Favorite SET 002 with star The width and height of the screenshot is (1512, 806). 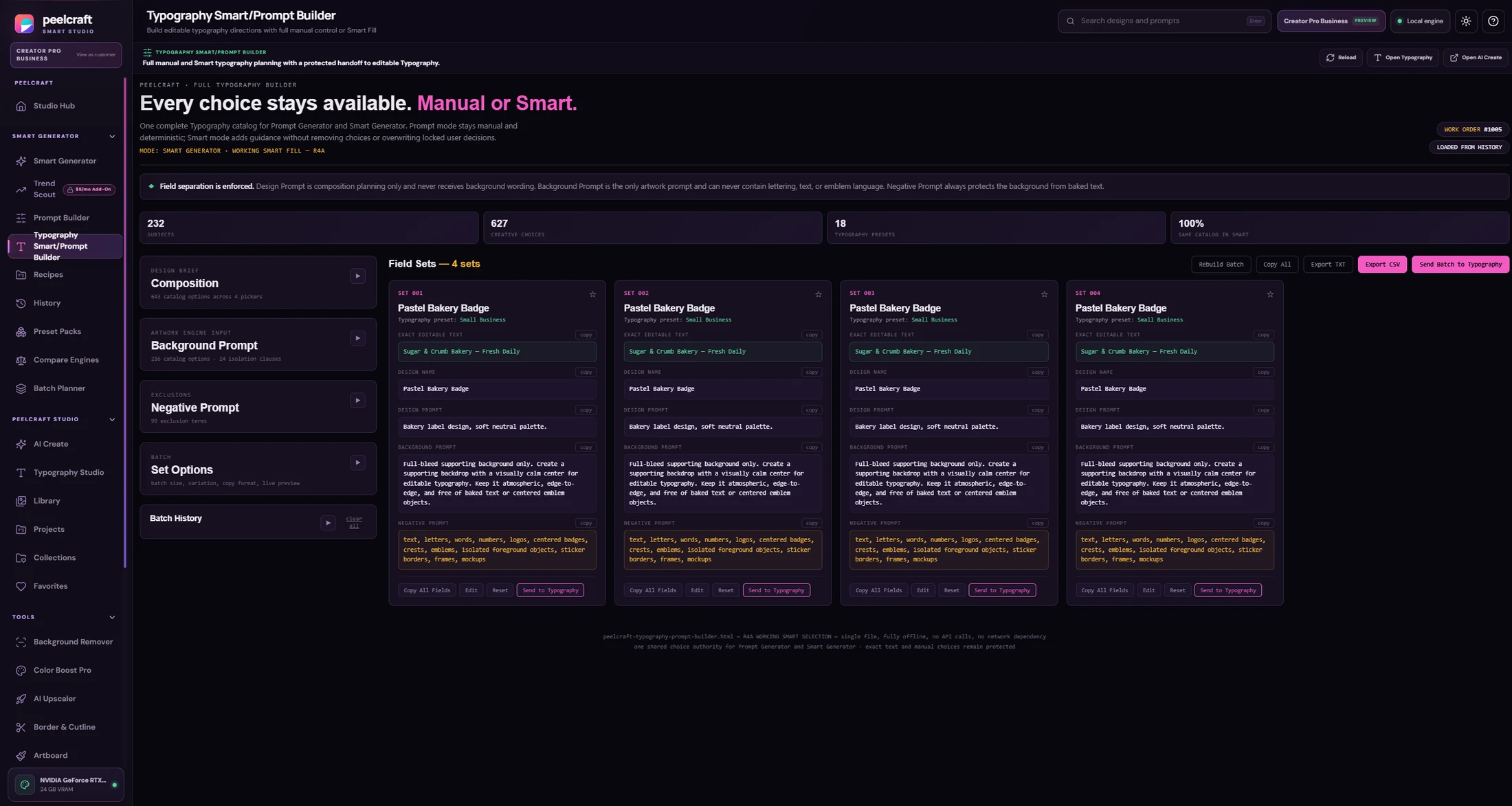(819, 294)
